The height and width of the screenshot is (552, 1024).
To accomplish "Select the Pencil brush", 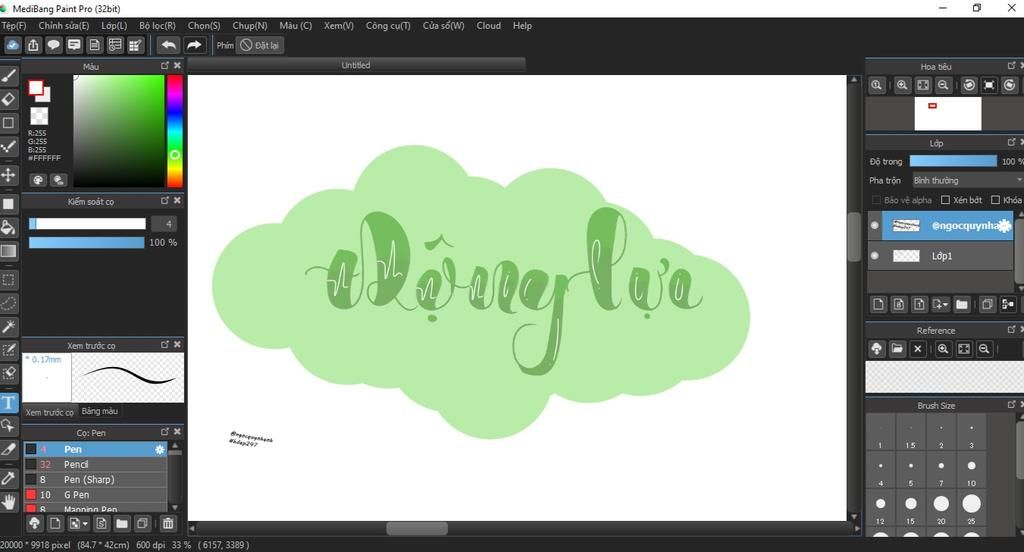I will (x=96, y=464).
